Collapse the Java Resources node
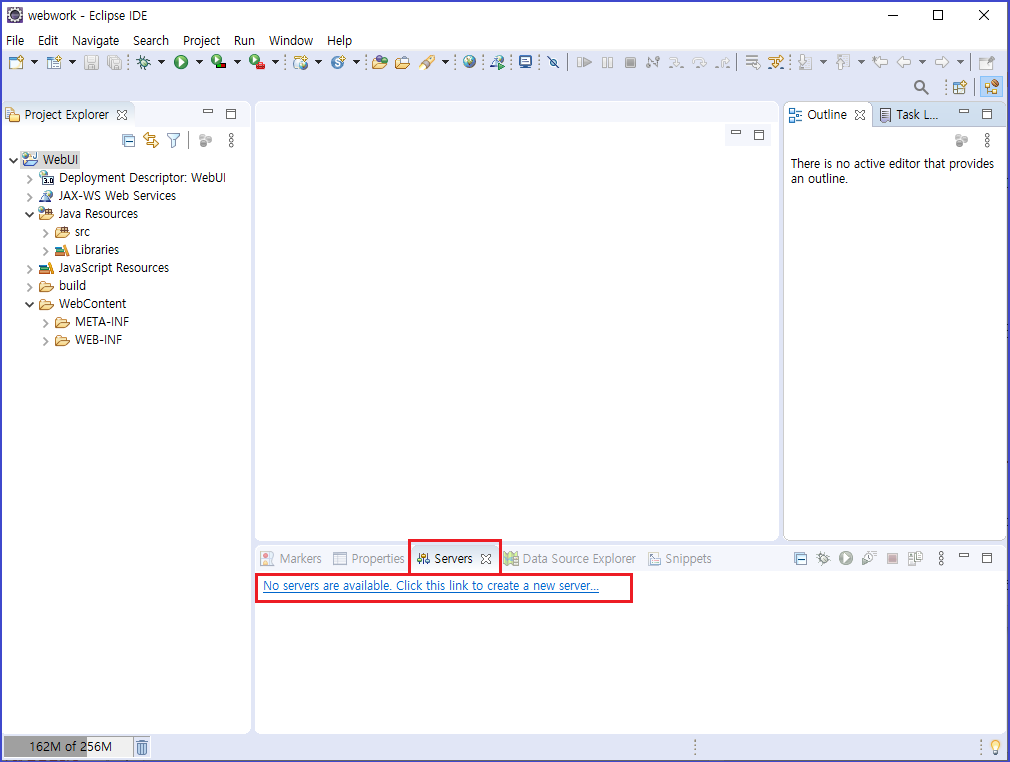This screenshot has width=1010, height=762. [30, 214]
